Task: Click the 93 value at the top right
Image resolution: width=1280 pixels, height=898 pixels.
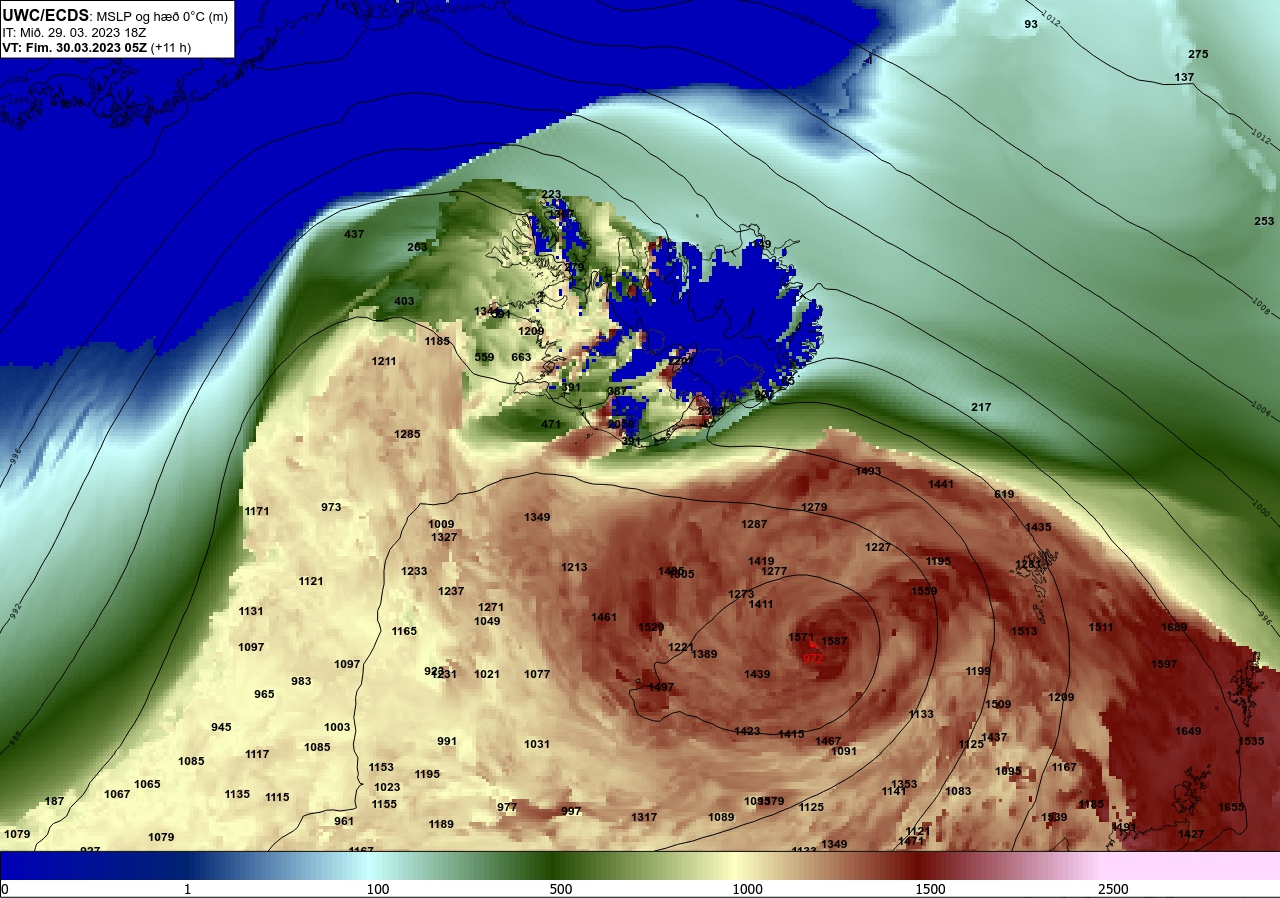Action: click(x=1031, y=23)
